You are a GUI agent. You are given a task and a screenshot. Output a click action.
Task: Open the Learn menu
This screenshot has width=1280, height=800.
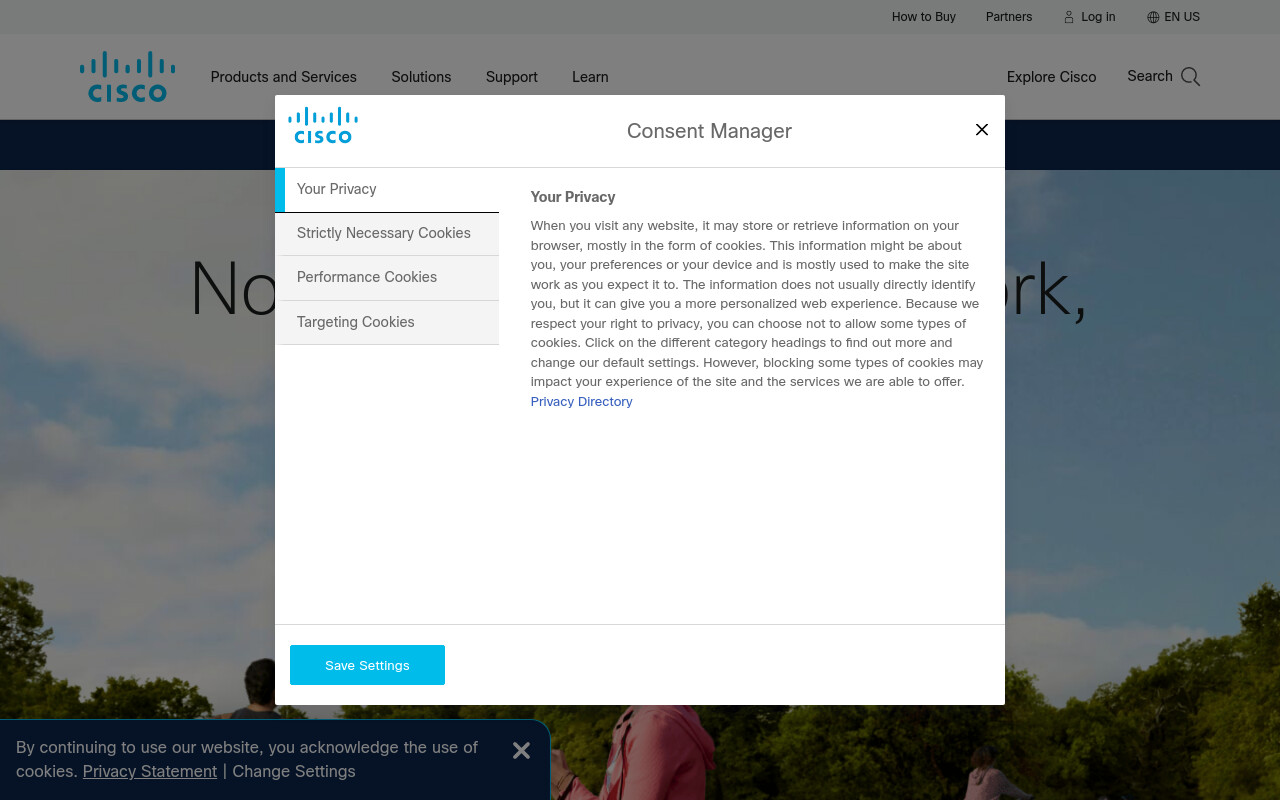tap(590, 77)
